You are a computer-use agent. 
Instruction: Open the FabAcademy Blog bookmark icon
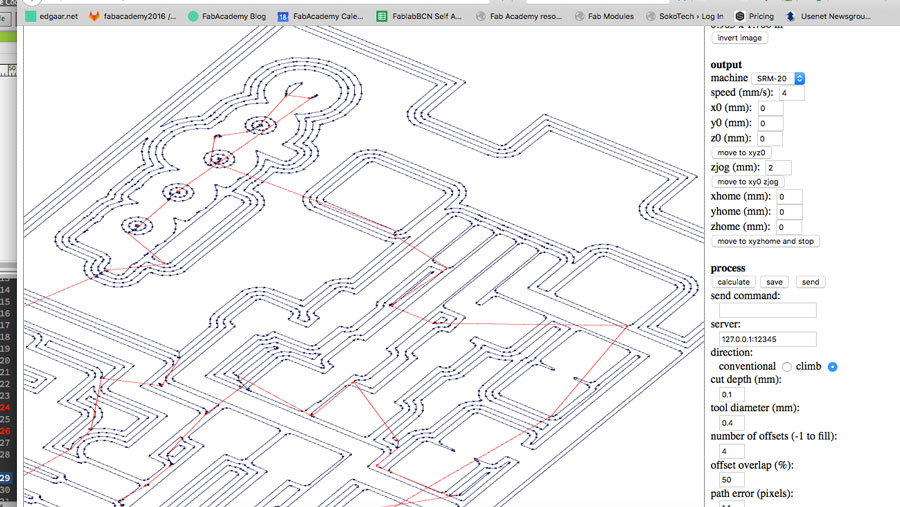[x=193, y=16]
